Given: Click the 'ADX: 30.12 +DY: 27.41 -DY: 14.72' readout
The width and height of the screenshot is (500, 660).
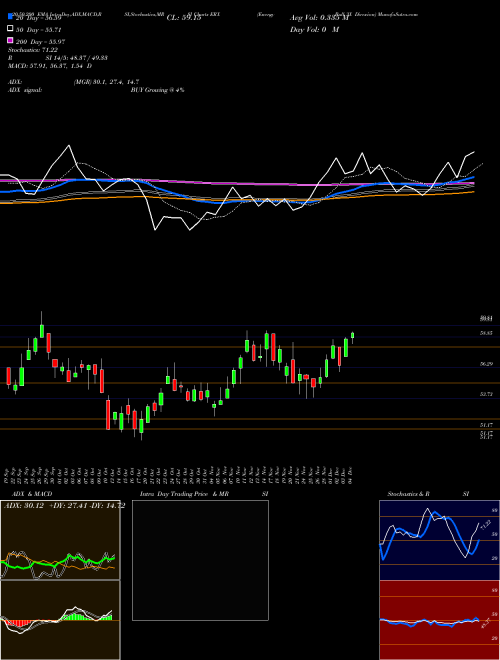Looking at the screenshot, I should (64, 506).
